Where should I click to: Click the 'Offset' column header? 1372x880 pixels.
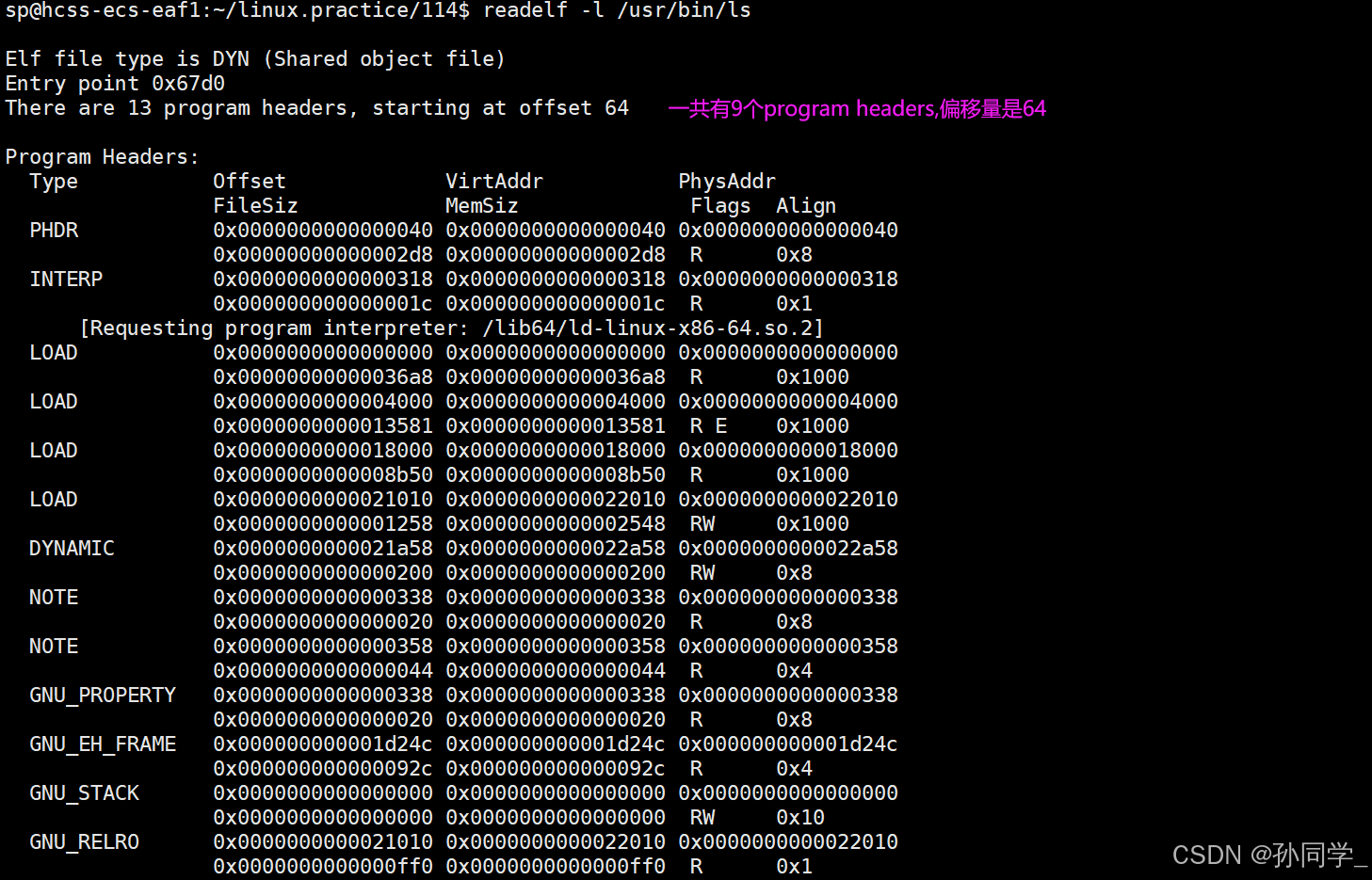click(250, 182)
